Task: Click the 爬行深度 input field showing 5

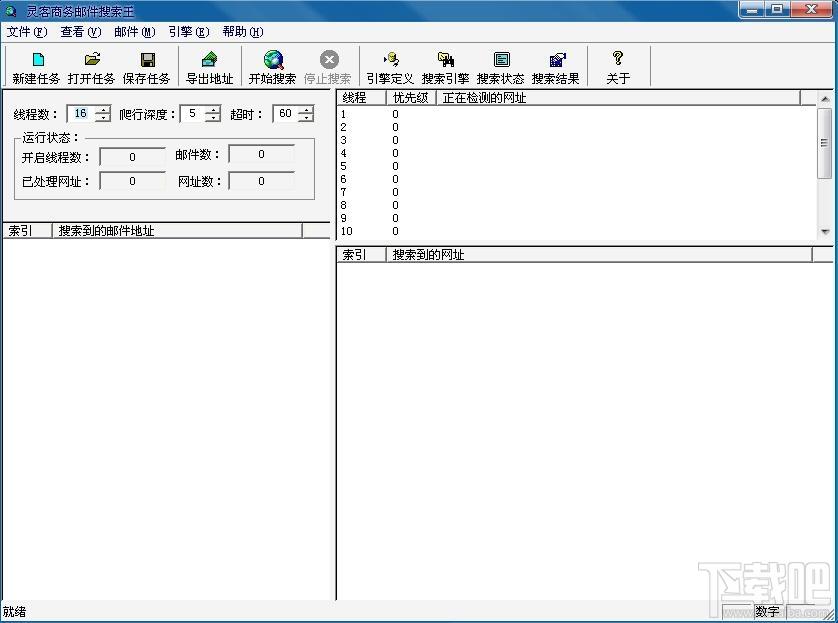Action: click(x=193, y=113)
